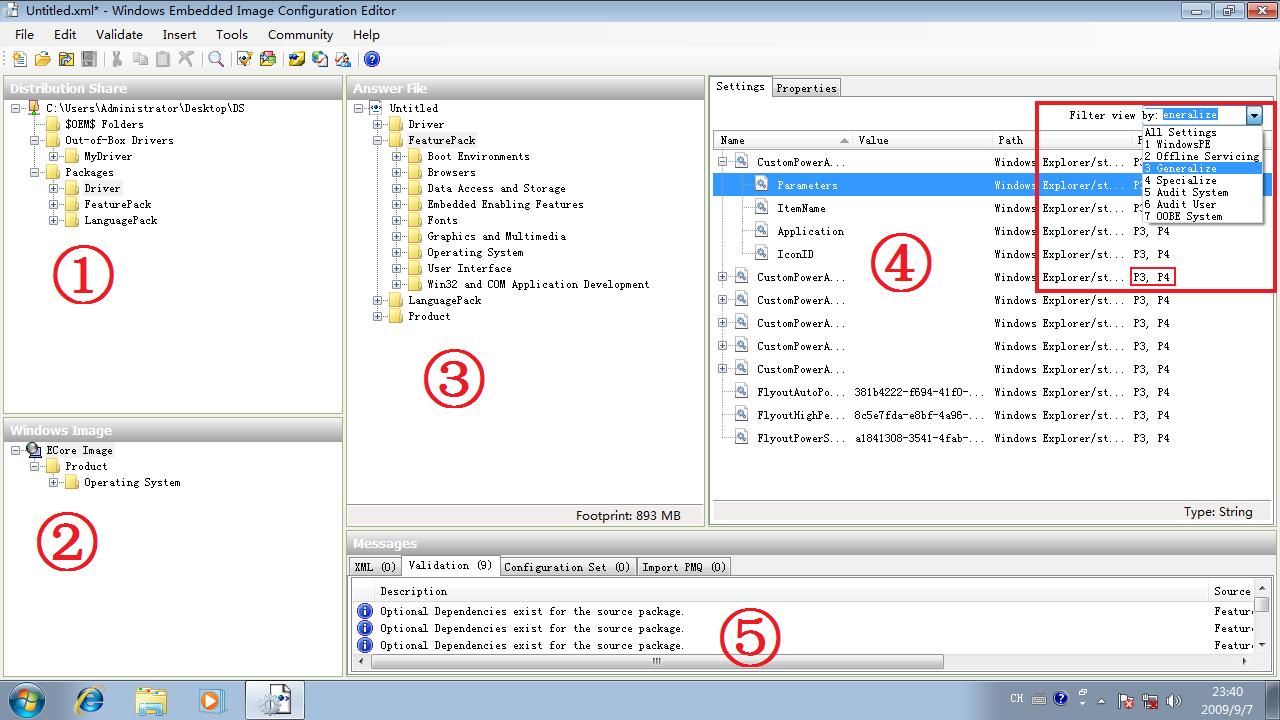
Task: Click the Validate checkmark toolbar icon
Action: [244, 59]
